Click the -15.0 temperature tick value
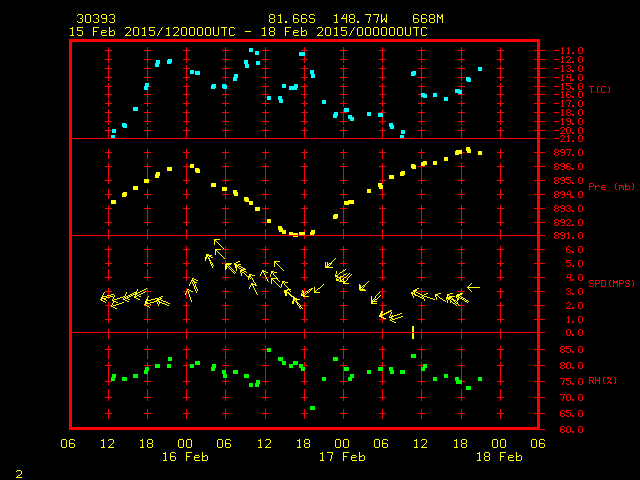Viewport: 640px width, 480px height. pyautogui.click(x=569, y=86)
